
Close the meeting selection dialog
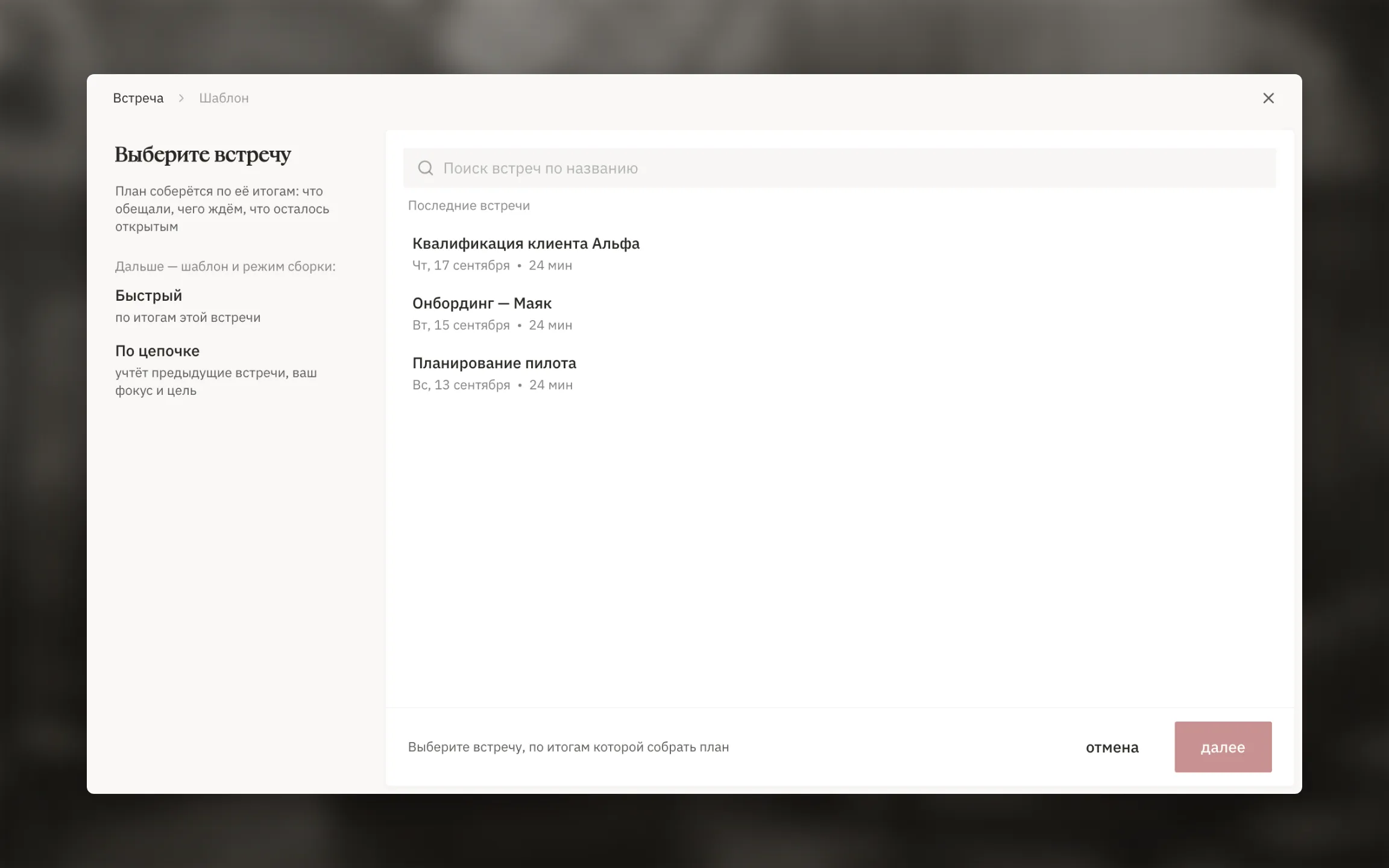(1268, 98)
